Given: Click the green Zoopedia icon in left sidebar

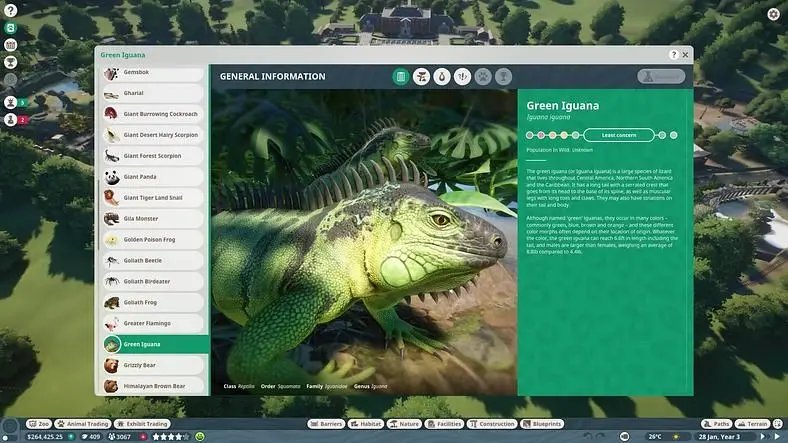Looking at the screenshot, I should 11,28.
